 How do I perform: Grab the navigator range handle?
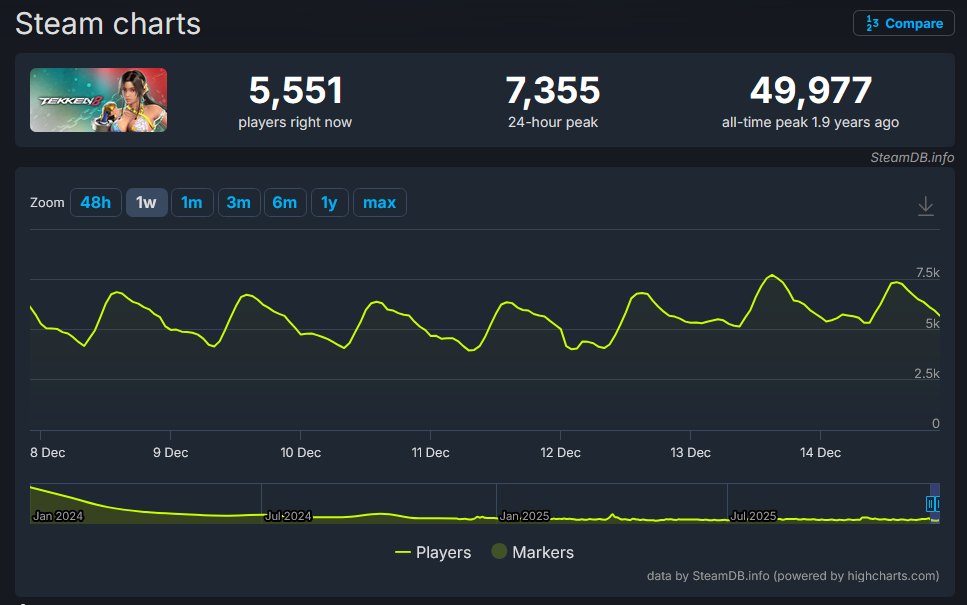[x=930, y=504]
